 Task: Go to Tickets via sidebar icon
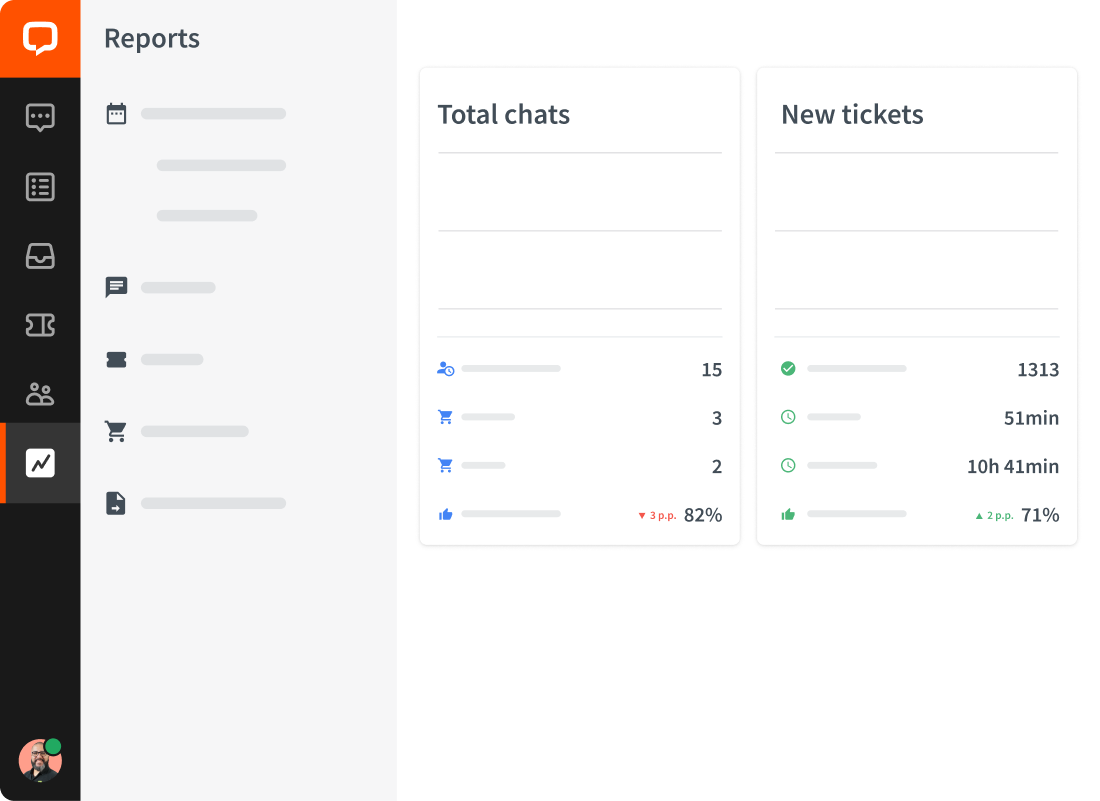[40, 325]
